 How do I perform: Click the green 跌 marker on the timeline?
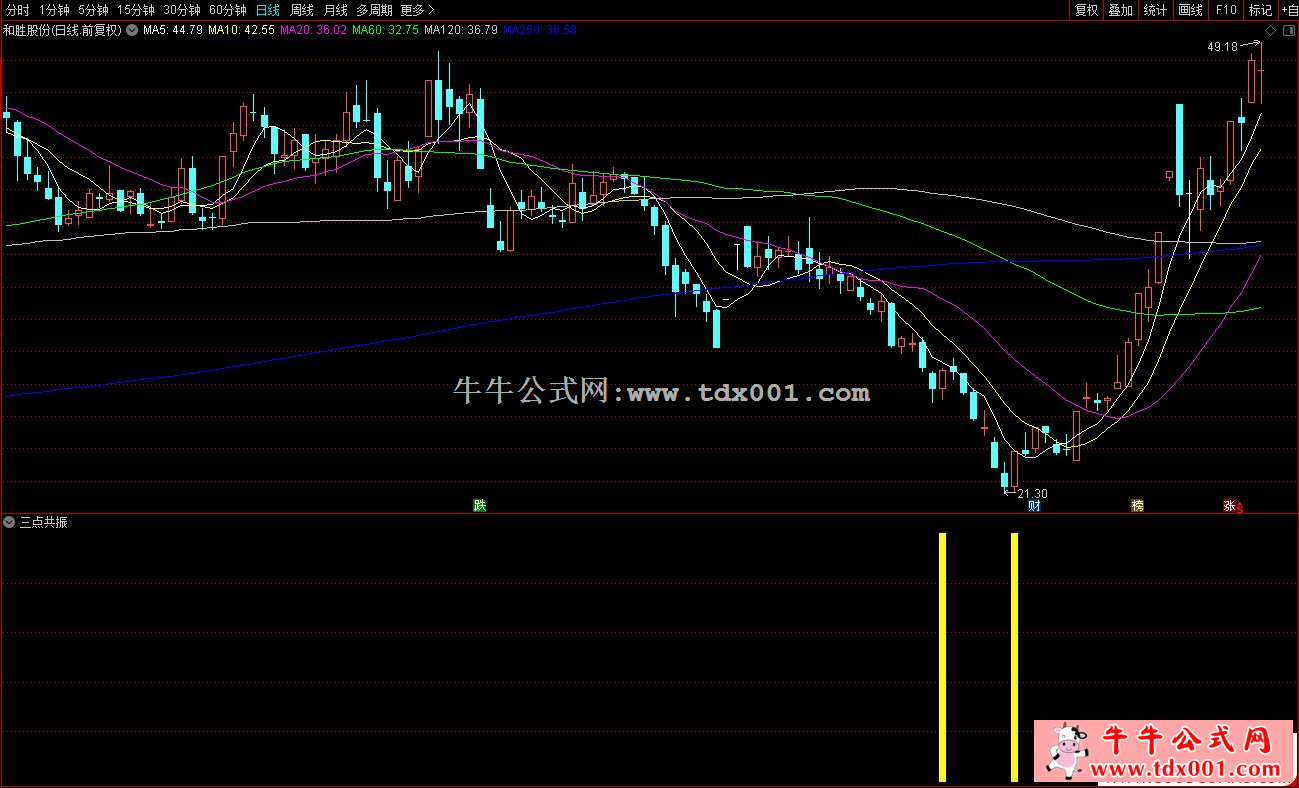tap(480, 505)
